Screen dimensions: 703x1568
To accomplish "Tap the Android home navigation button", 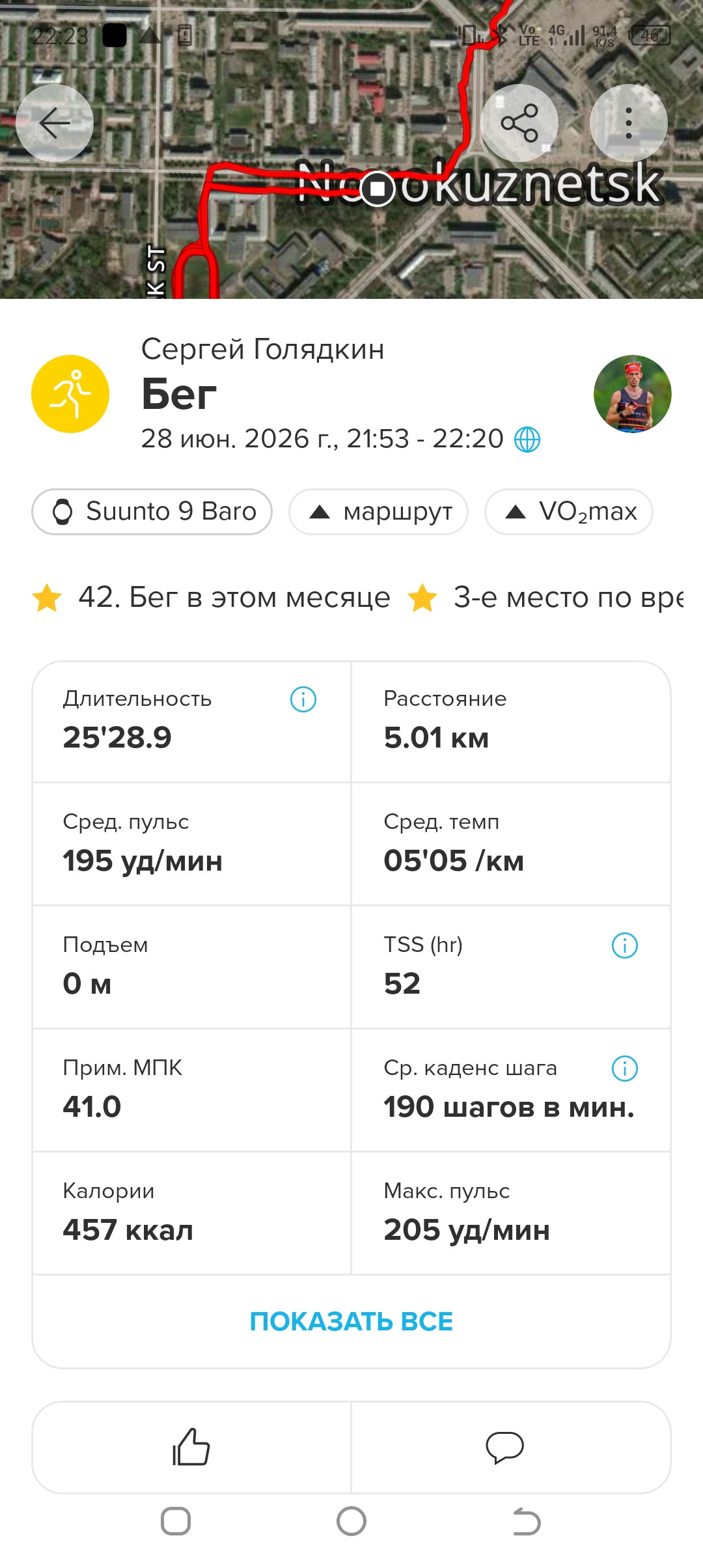I will pyautogui.click(x=351, y=1522).
